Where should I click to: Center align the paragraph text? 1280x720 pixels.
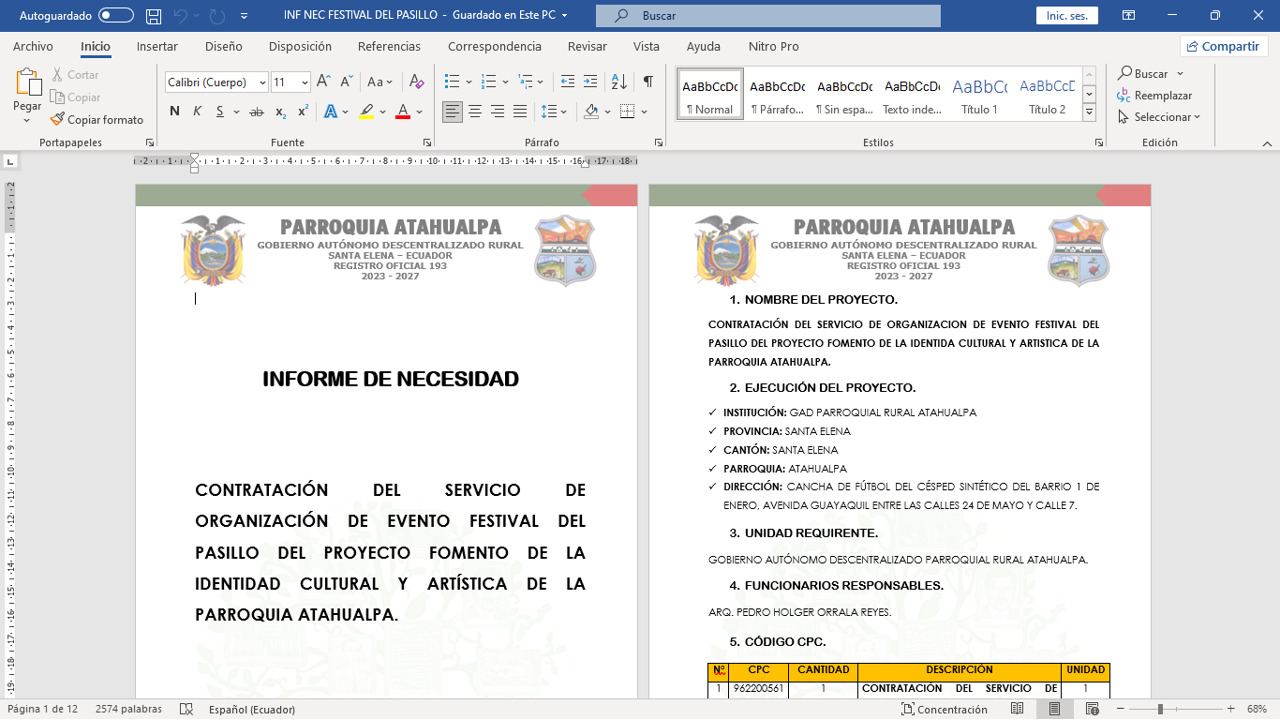point(475,111)
